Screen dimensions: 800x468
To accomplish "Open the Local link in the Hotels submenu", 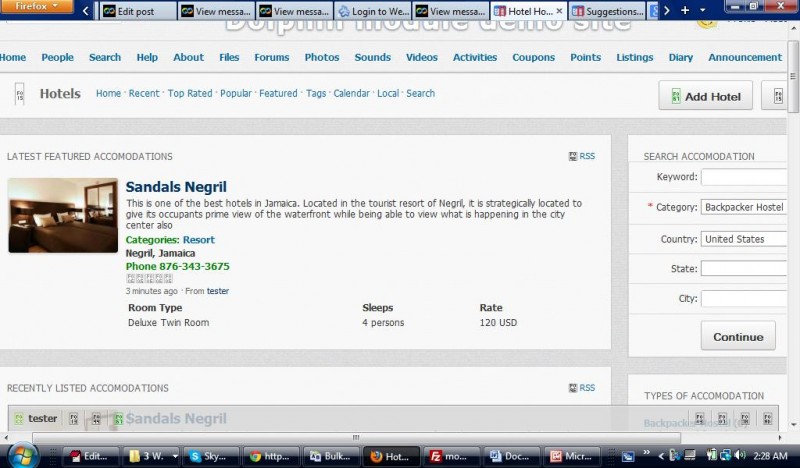I will pyautogui.click(x=388, y=93).
